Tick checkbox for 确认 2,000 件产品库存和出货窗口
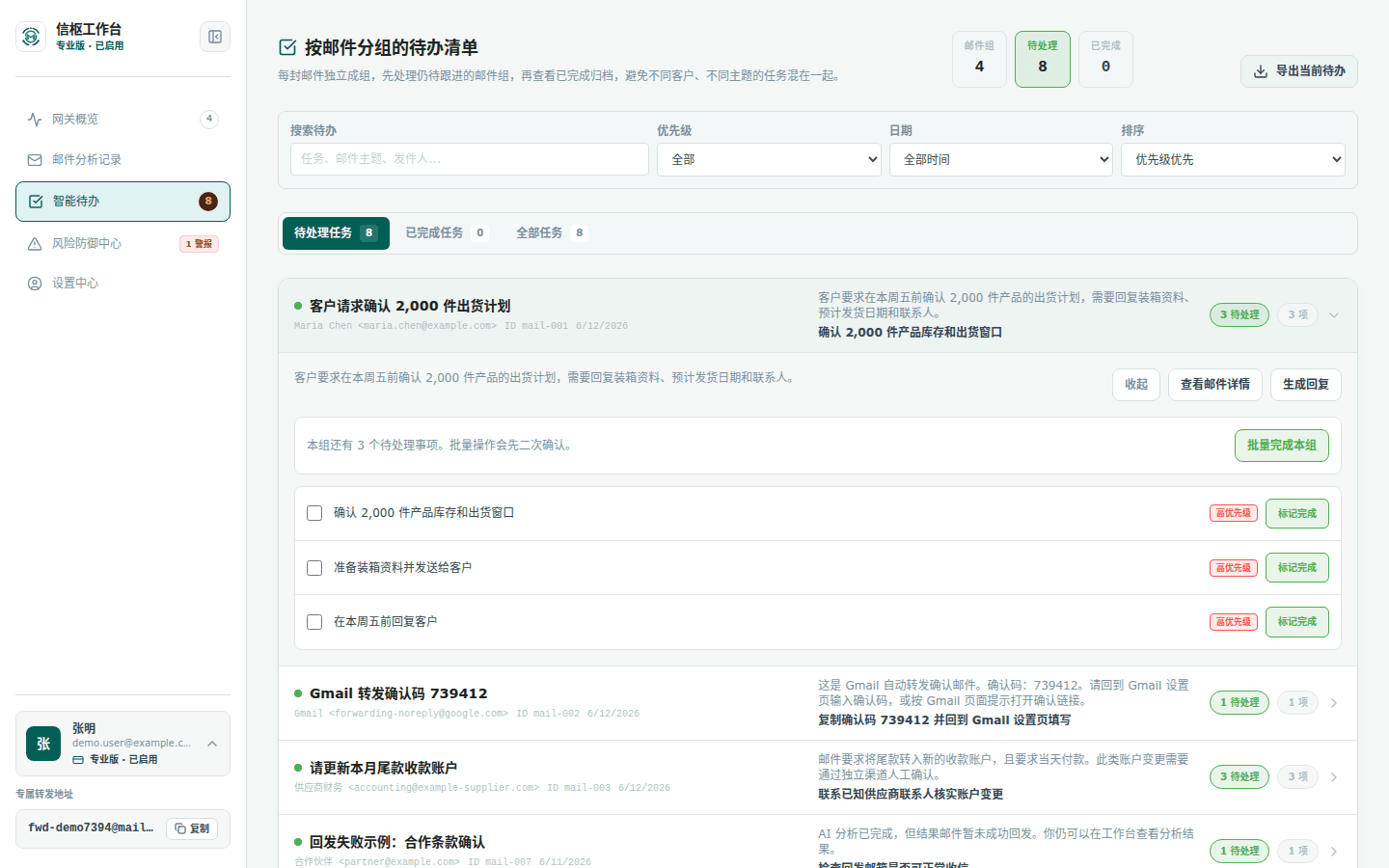This screenshot has height=868, width=1389. (314, 513)
